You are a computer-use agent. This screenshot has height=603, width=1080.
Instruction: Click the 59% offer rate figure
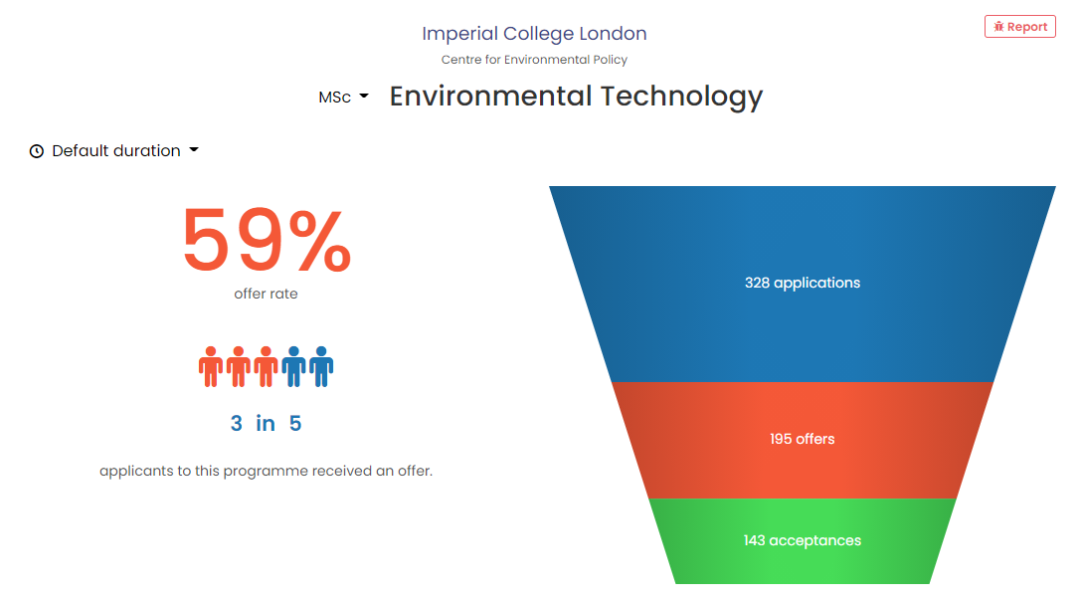pyautogui.click(x=265, y=240)
